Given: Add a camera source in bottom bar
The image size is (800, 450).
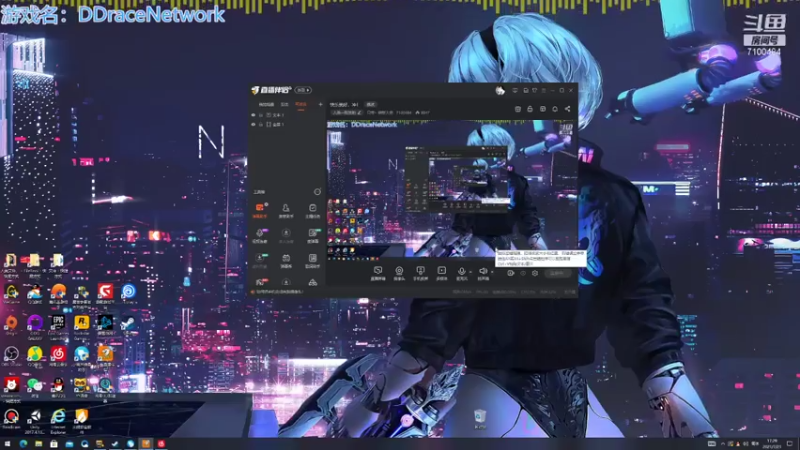Looking at the screenshot, I should pos(399,271).
